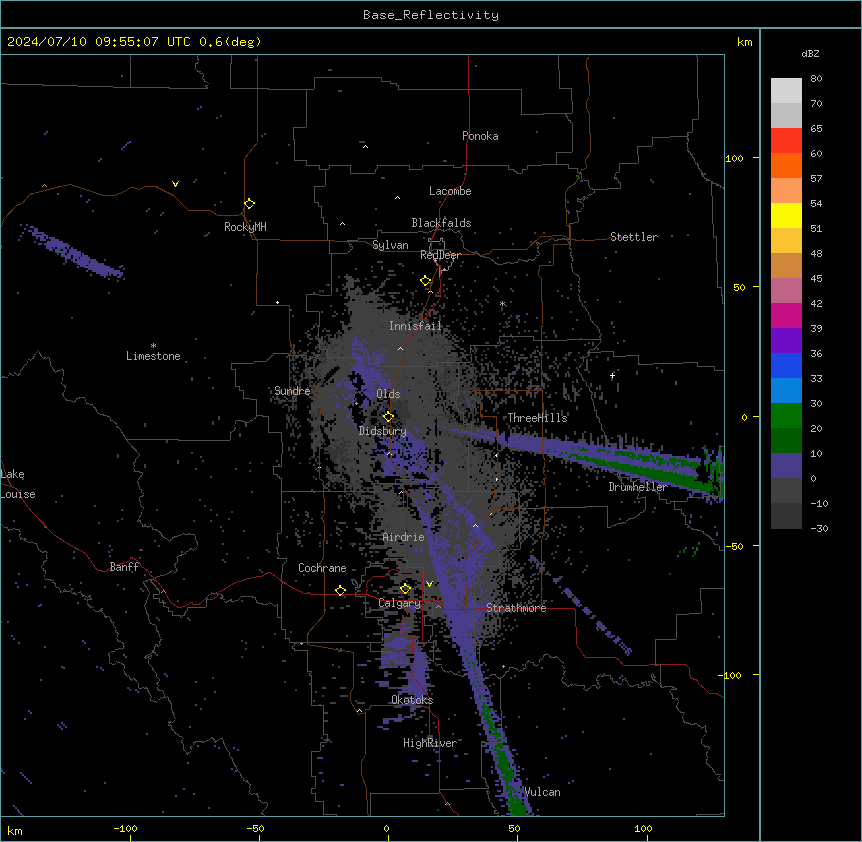Pick the yellow 51-54 dBZ legend swatch
Image resolution: width=862 pixels, height=842 pixels.
click(x=786, y=215)
